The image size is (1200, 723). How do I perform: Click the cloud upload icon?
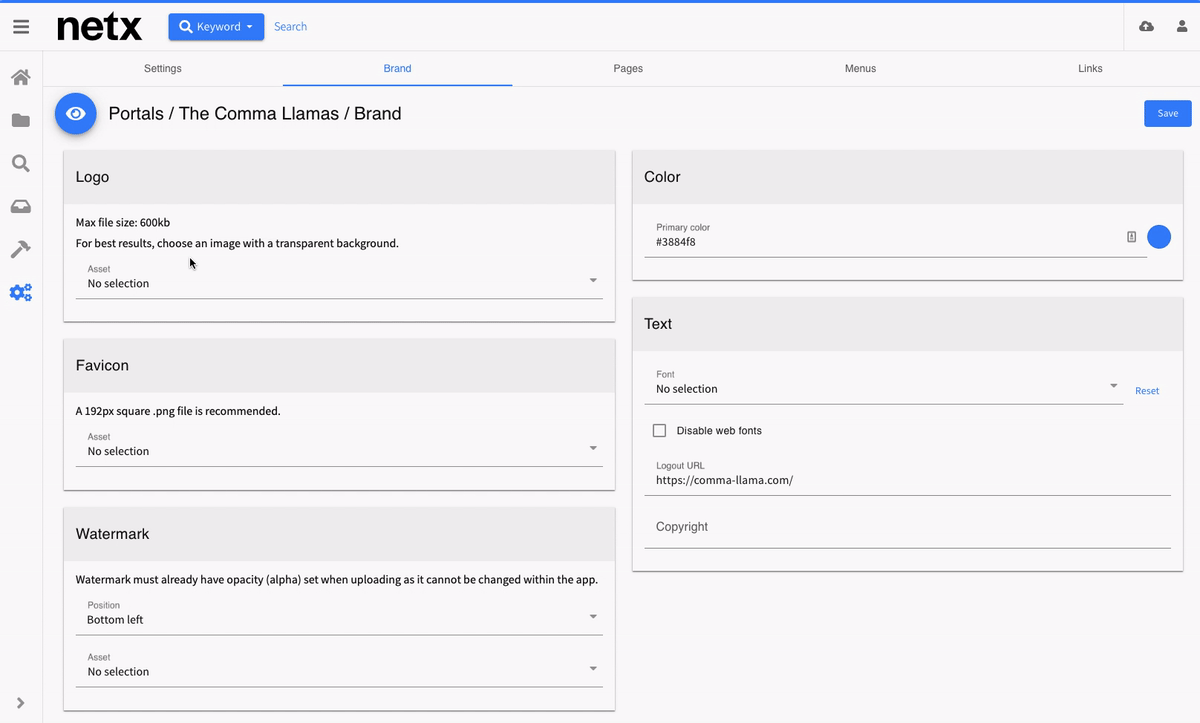pyautogui.click(x=1146, y=27)
